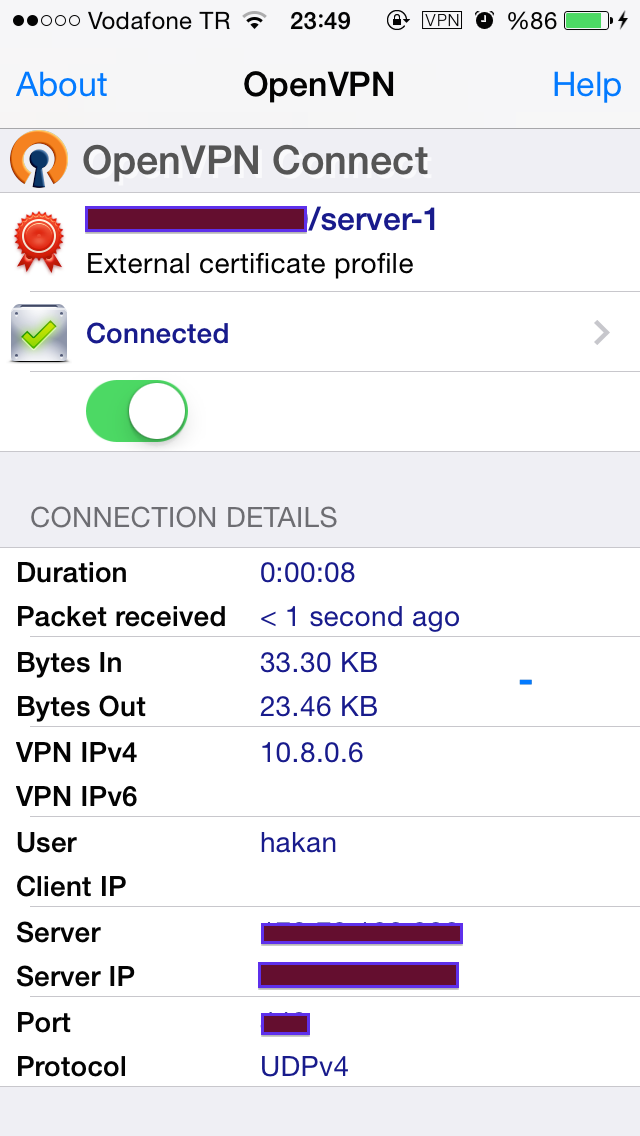Tap the VPN IPv4 address 10.8.0.6

click(x=312, y=753)
